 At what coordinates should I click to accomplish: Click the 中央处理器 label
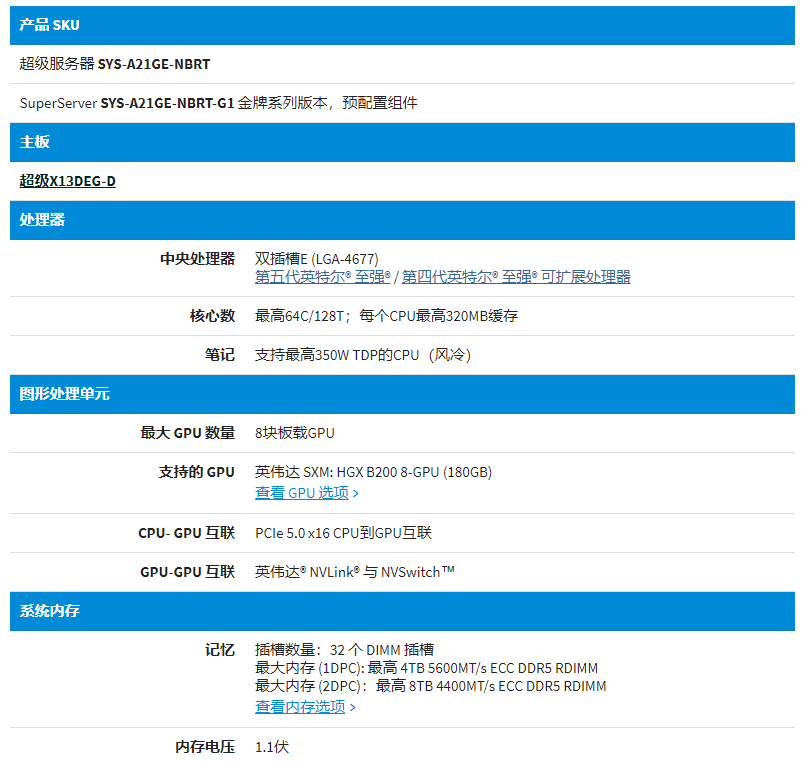pyautogui.click(x=197, y=259)
